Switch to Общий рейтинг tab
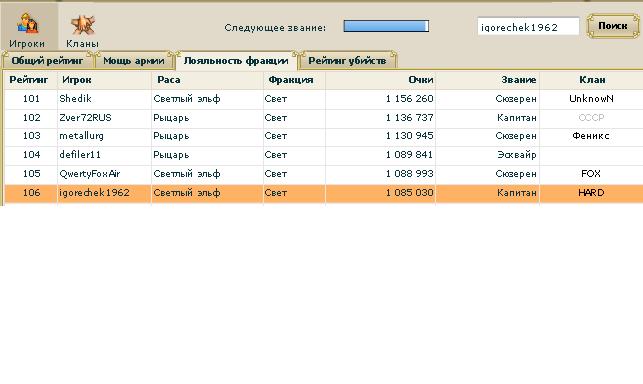The width and height of the screenshot is (643, 384). tap(48, 61)
